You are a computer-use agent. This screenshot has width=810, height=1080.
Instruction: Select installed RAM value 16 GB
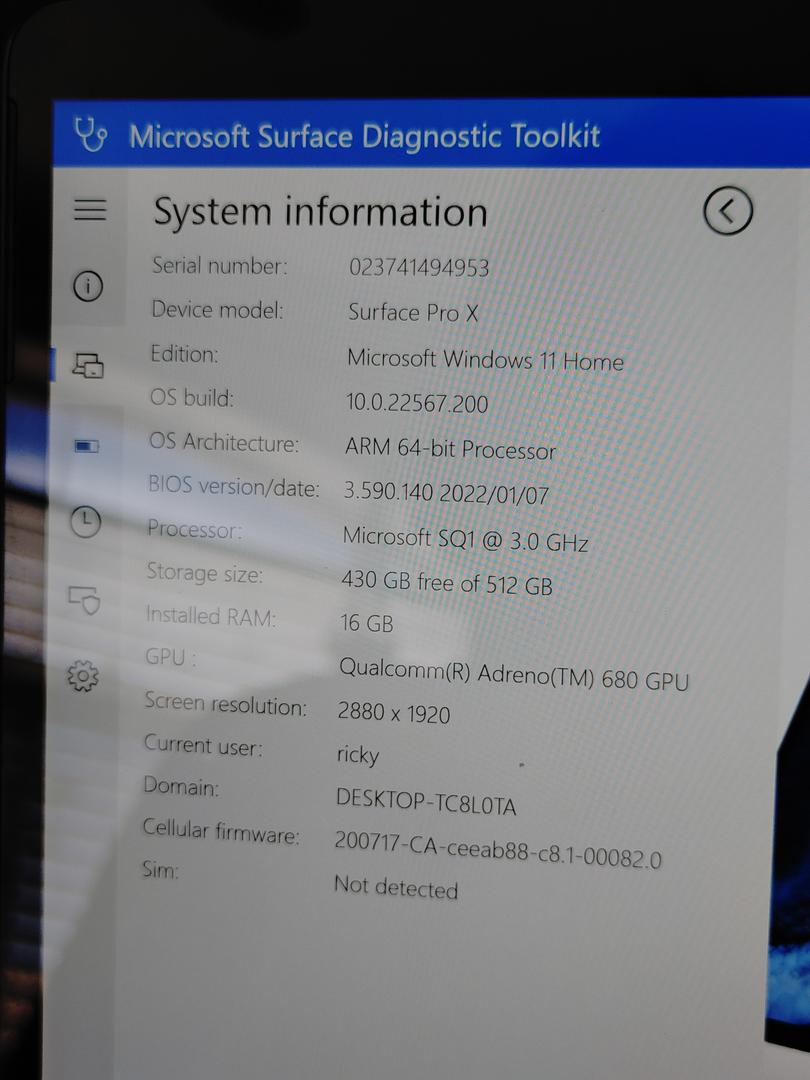(x=366, y=623)
